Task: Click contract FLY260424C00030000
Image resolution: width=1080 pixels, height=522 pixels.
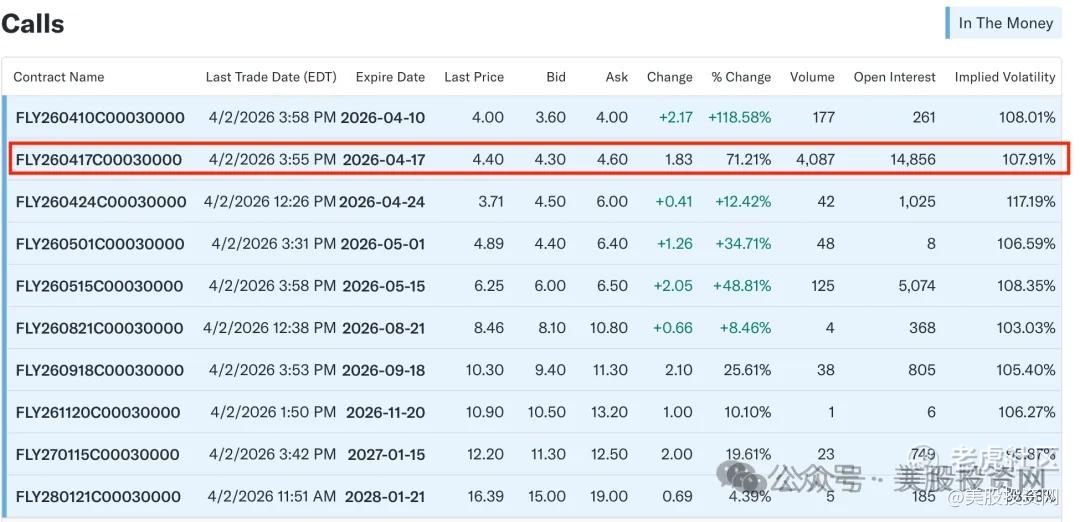Action: pos(101,202)
